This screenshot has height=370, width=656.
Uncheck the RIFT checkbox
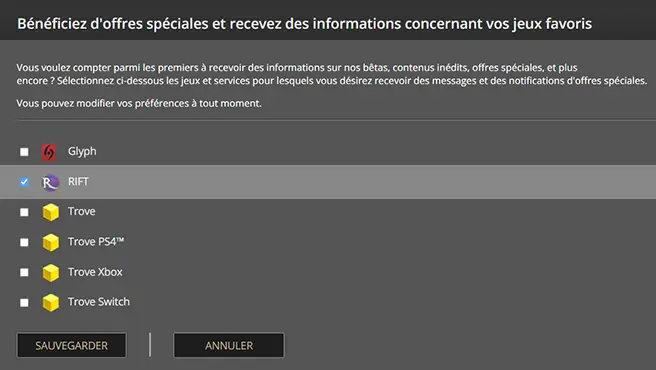[x=24, y=182]
